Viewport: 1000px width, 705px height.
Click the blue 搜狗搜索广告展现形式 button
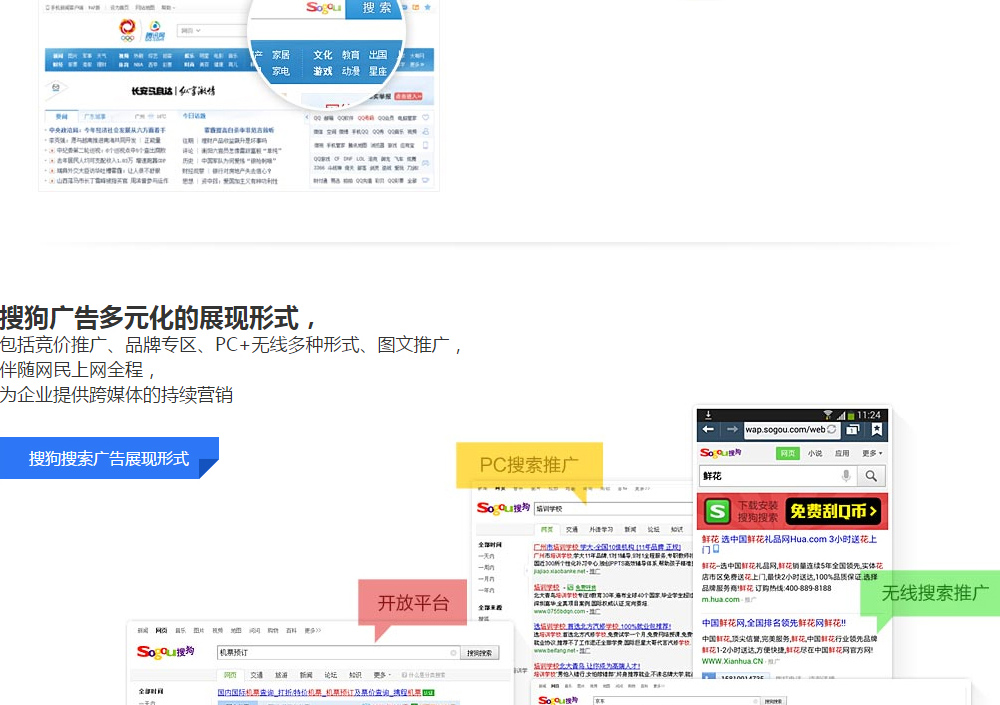coord(109,457)
